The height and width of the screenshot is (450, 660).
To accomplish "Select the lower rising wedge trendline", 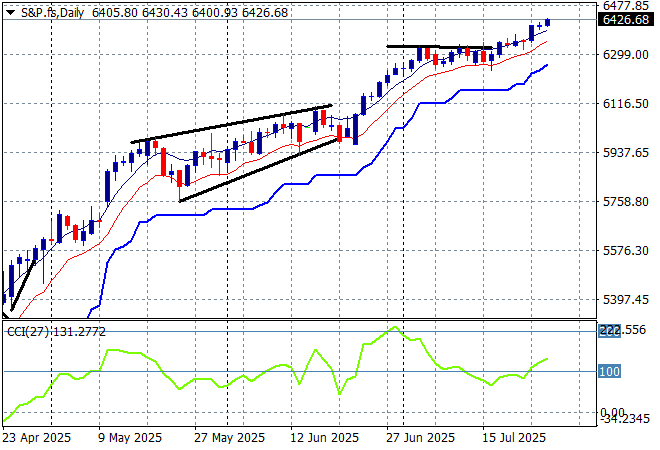I will tap(260, 168).
